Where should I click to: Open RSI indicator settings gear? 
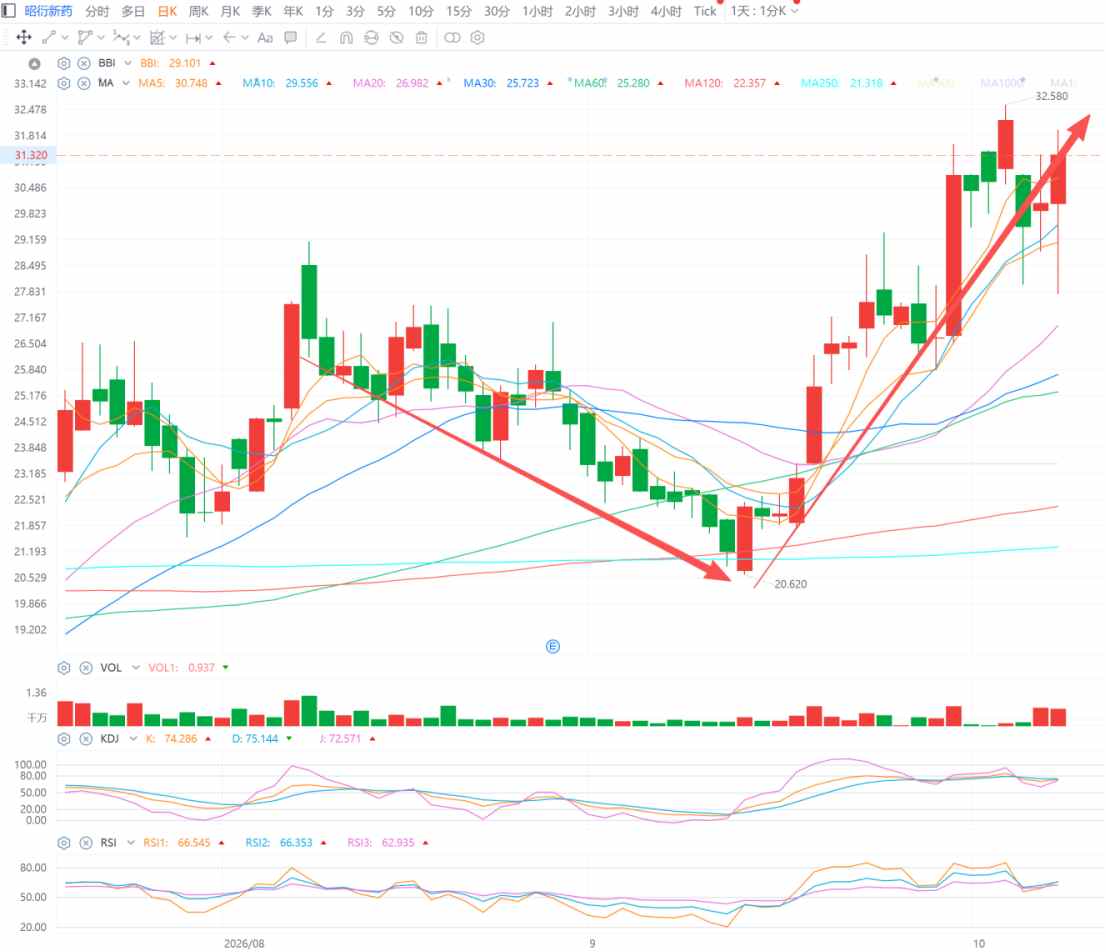click(63, 843)
